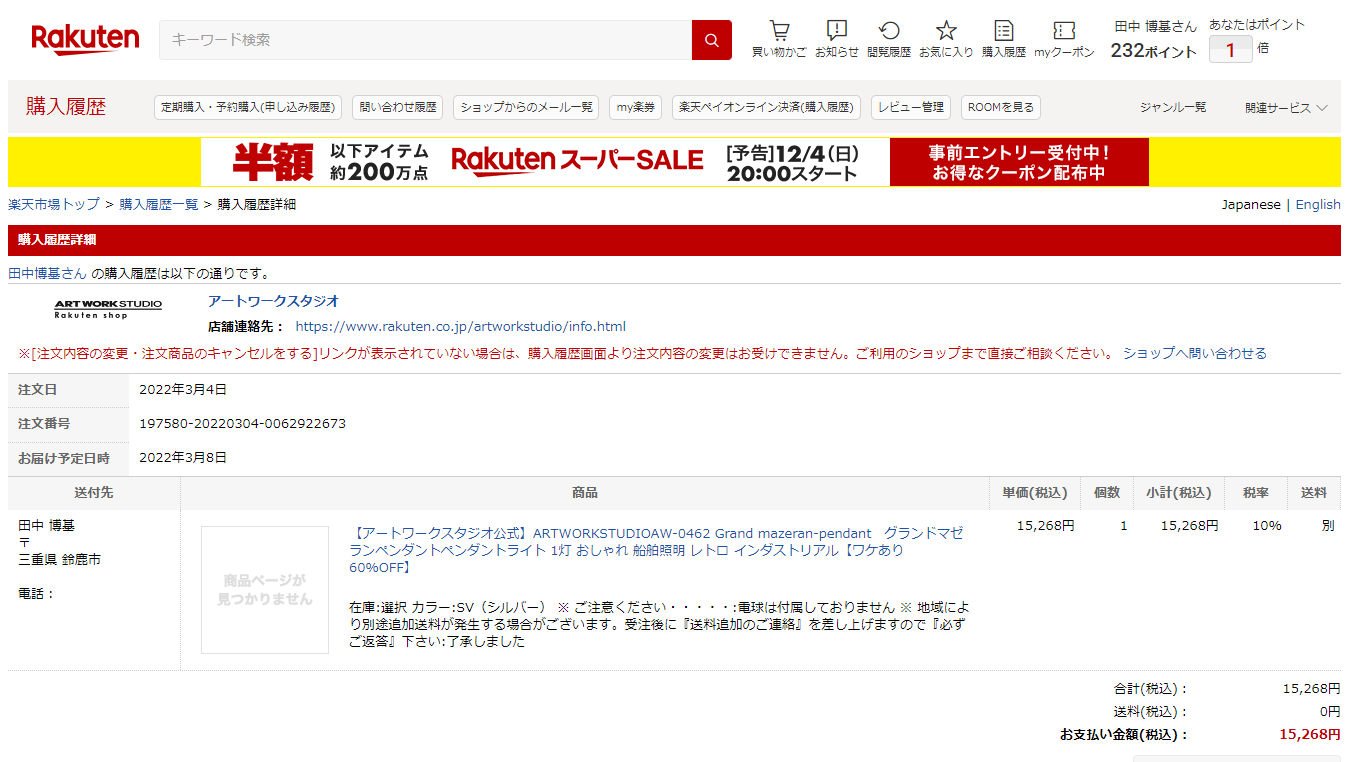Open ショップからのメール一覧
Screen dimensions: 1347x762
pos(526,107)
